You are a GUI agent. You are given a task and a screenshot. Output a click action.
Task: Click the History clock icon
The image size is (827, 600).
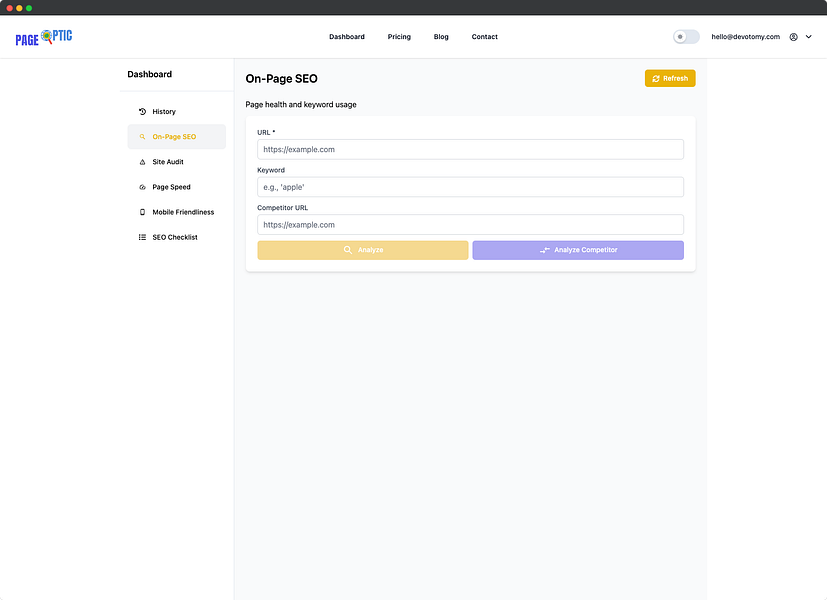pyautogui.click(x=142, y=112)
